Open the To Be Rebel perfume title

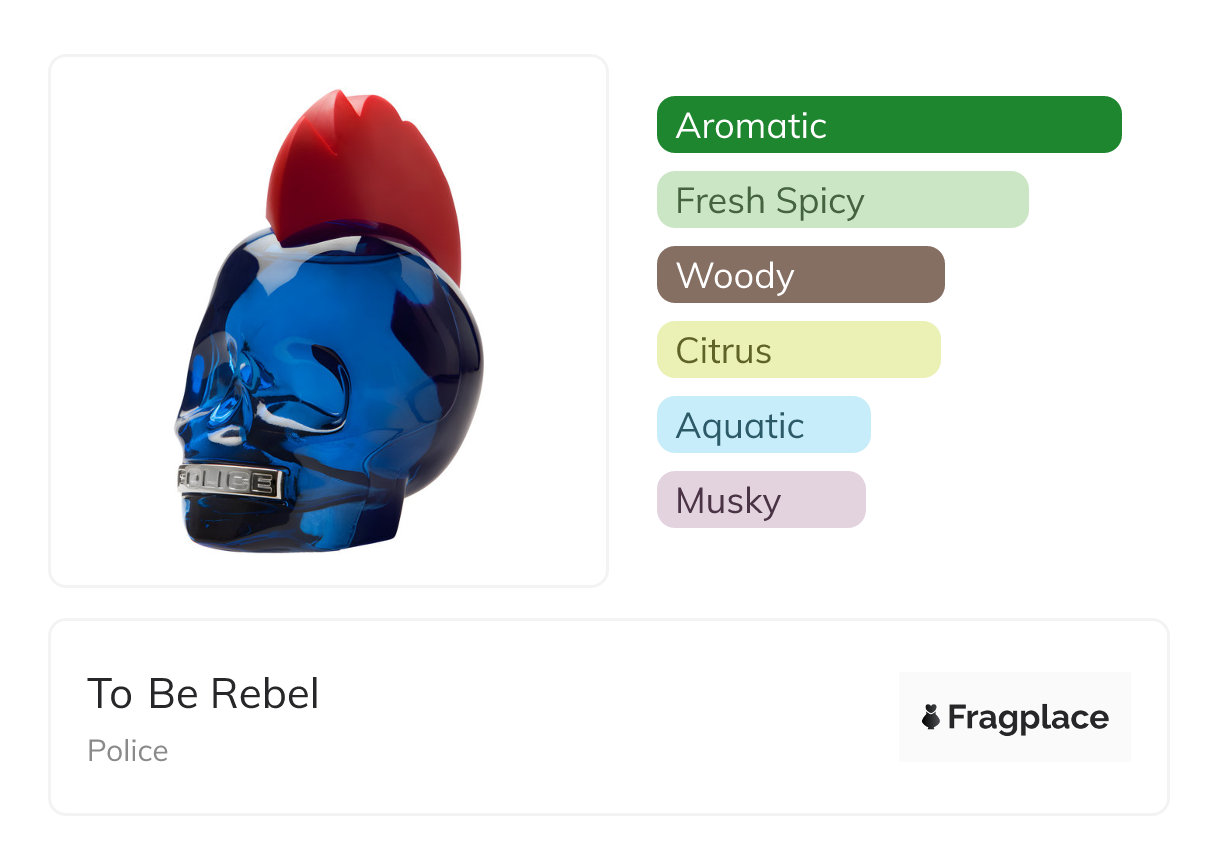[x=203, y=694]
